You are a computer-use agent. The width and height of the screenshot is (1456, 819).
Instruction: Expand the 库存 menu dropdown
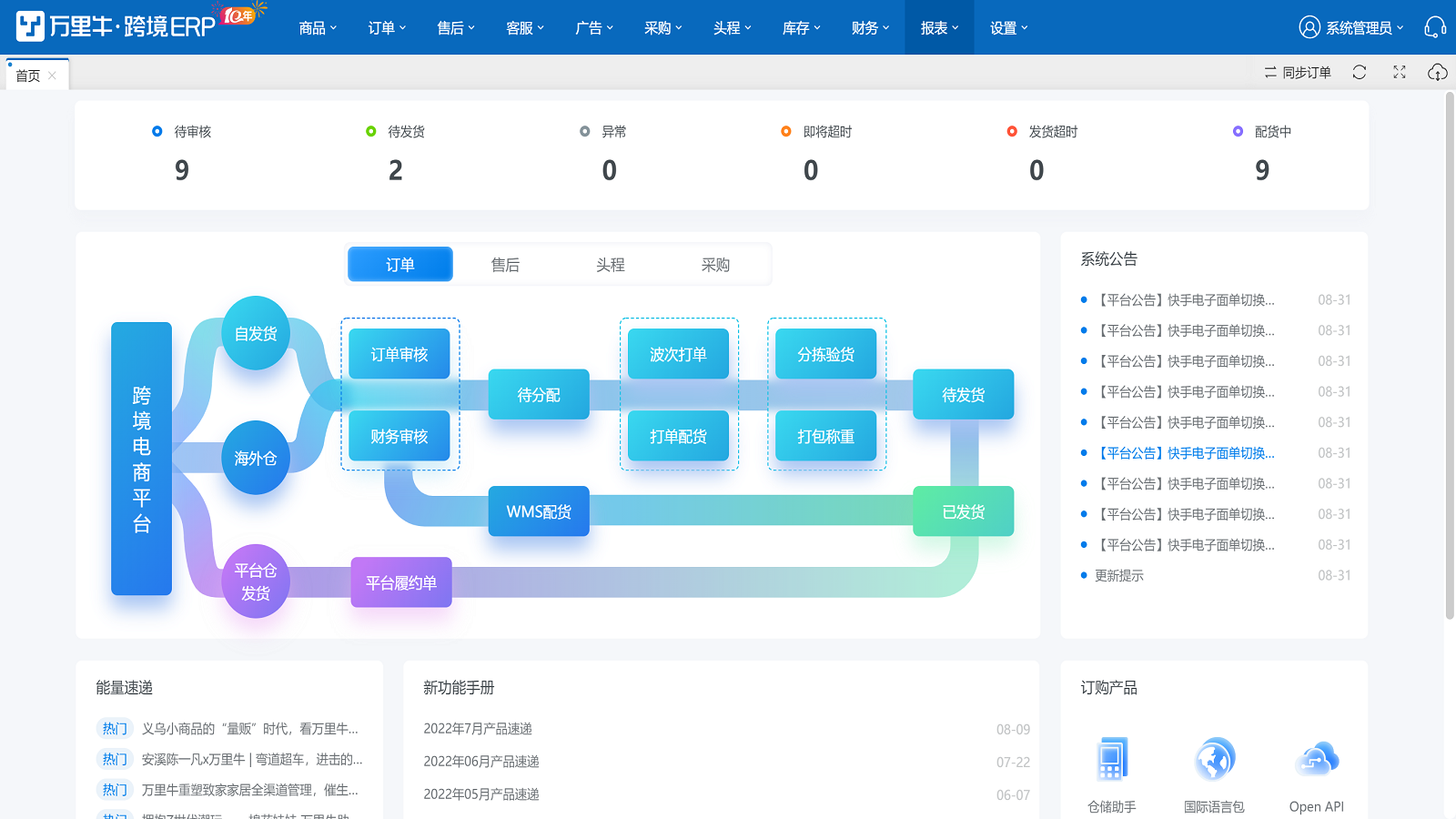(x=802, y=27)
